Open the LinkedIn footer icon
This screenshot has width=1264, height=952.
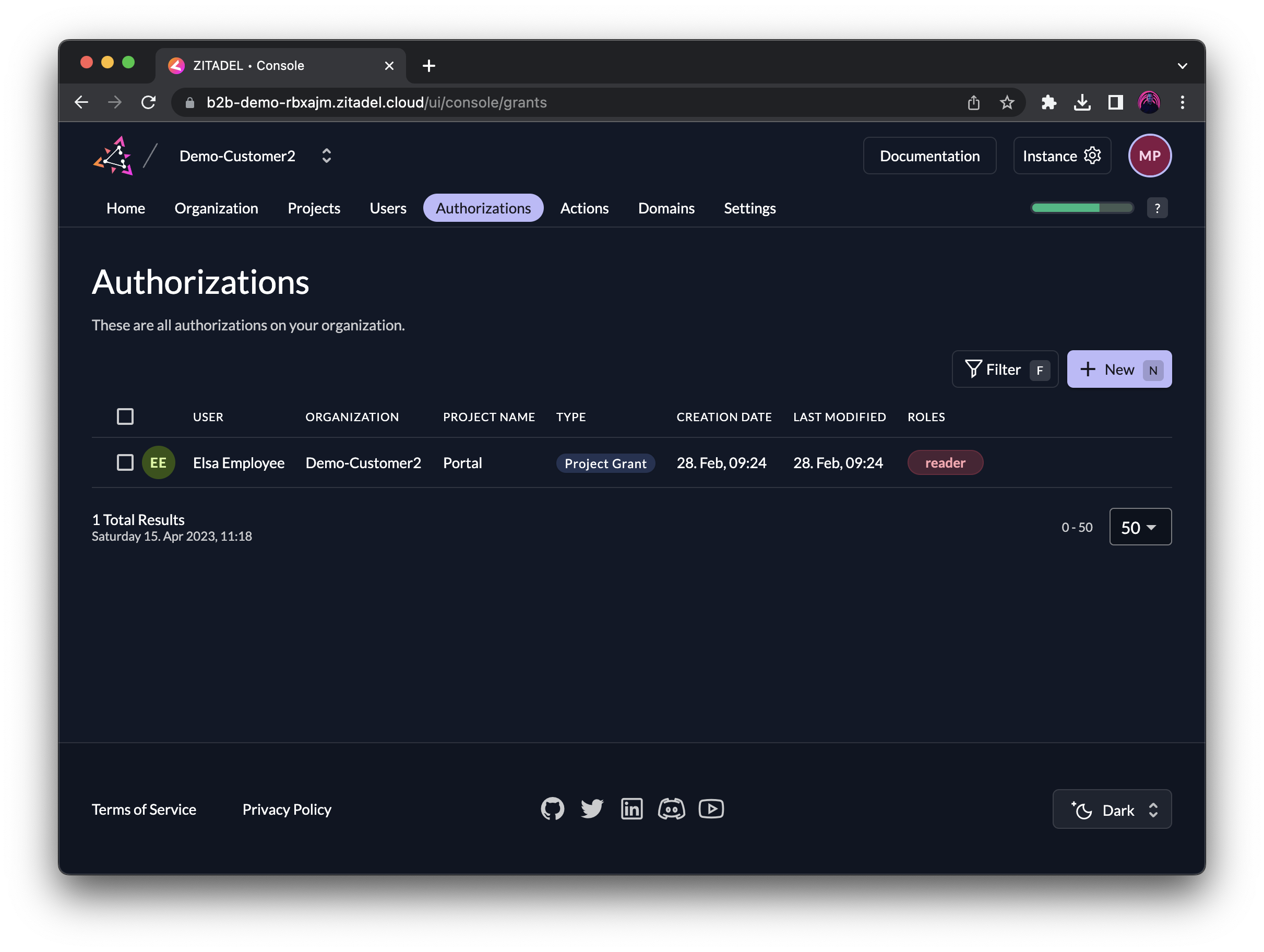pyautogui.click(x=631, y=808)
